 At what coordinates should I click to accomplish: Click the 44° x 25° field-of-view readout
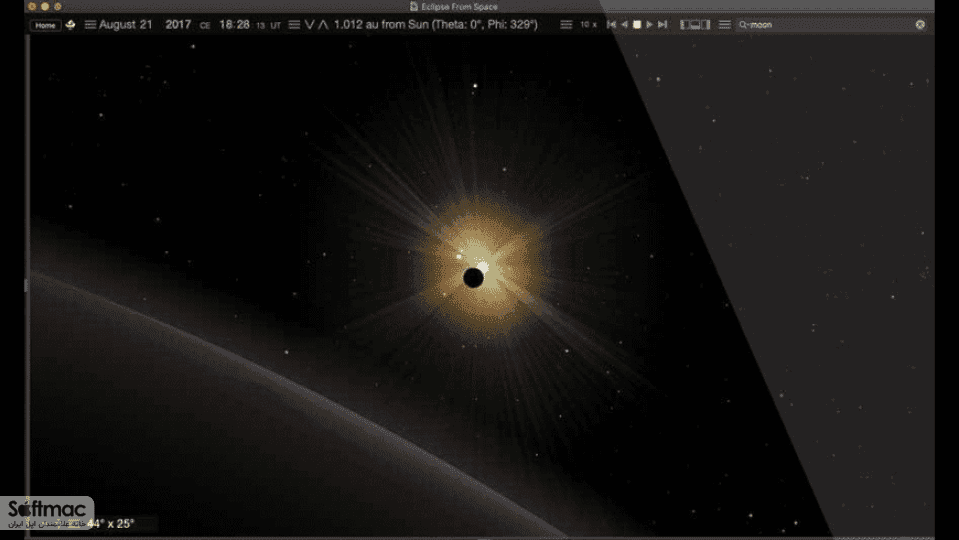pos(110,523)
